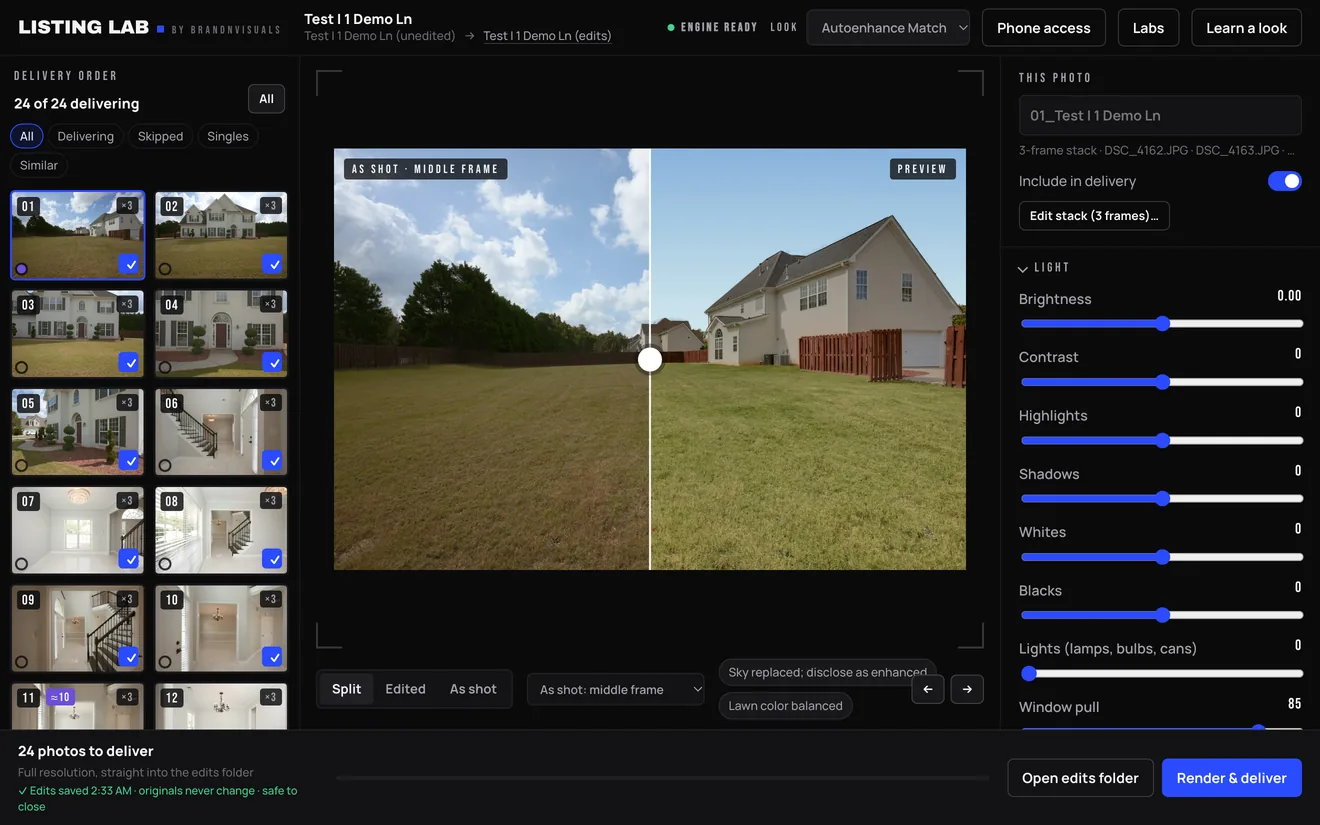1320x825 pixels.
Task: Open the 'As shot: middle frame' dropdown
Action: tap(615, 689)
